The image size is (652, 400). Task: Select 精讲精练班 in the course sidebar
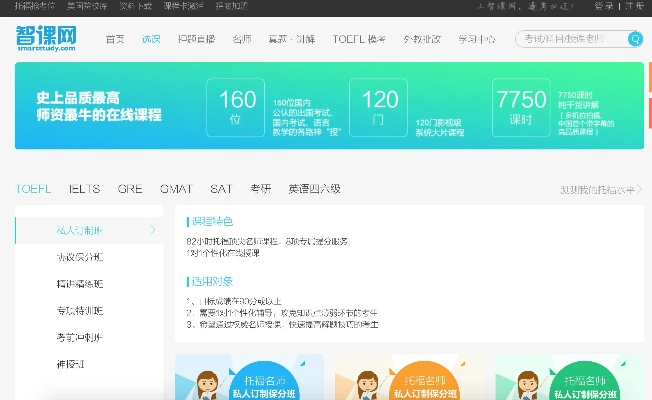click(x=79, y=284)
